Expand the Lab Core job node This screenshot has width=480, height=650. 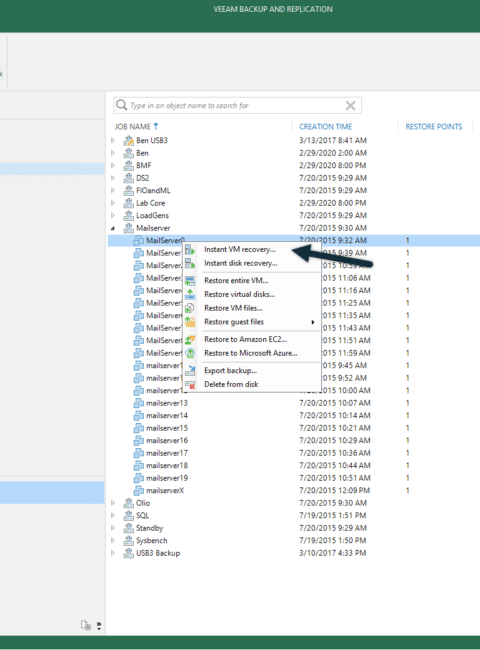[x=113, y=203]
